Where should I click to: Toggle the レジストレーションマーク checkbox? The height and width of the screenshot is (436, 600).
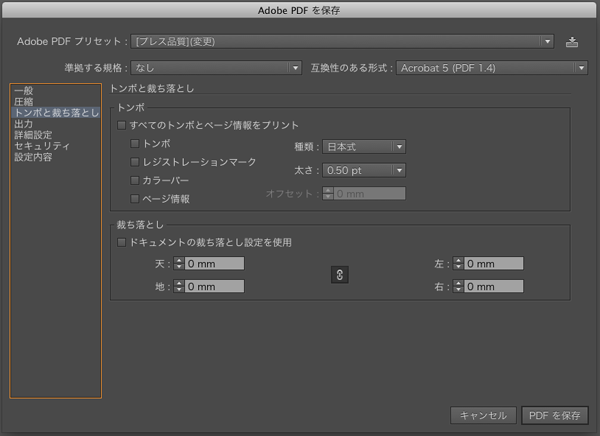click(135, 162)
